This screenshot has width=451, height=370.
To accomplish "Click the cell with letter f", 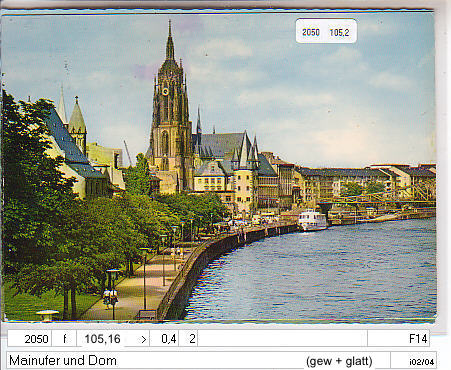I will coord(64,339).
